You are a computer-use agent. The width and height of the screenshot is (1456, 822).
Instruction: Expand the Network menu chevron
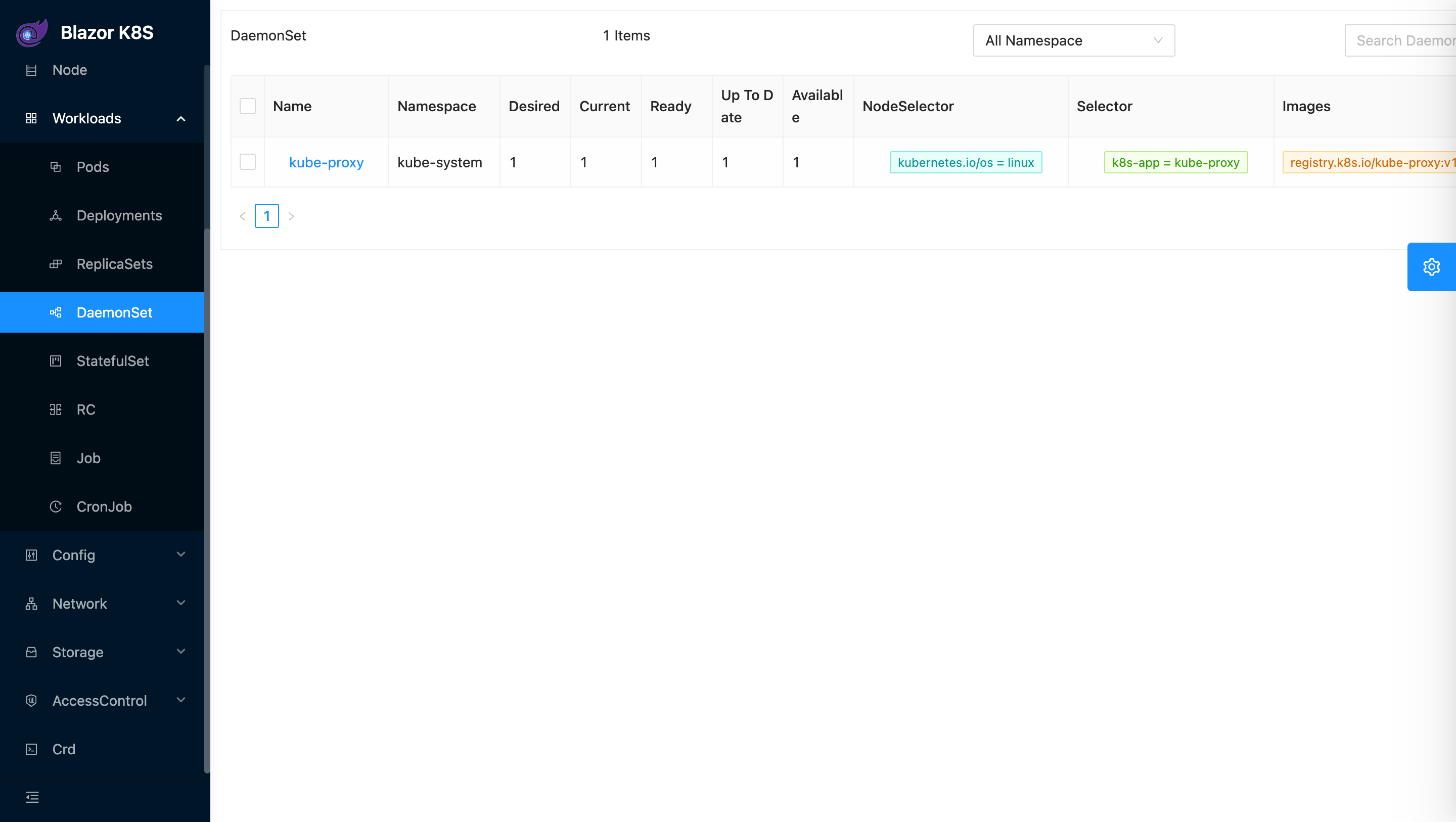181,603
